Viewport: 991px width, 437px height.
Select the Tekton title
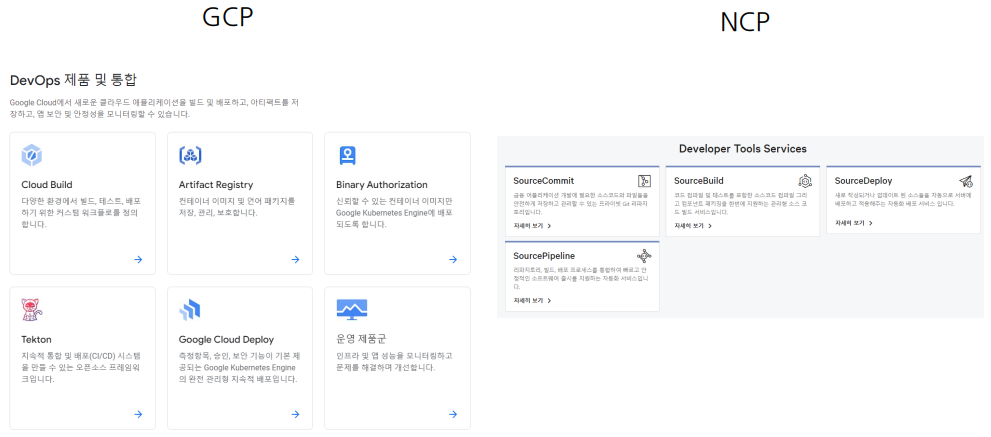click(36, 339)
